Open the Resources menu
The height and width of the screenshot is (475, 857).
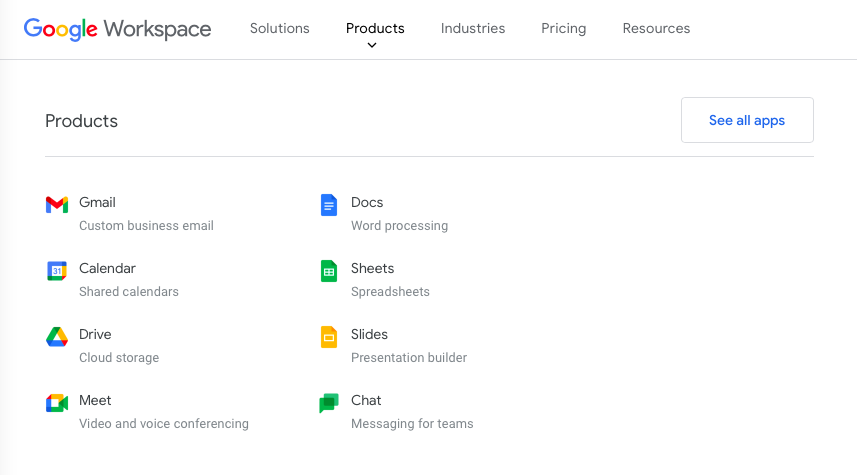[656, 28]
